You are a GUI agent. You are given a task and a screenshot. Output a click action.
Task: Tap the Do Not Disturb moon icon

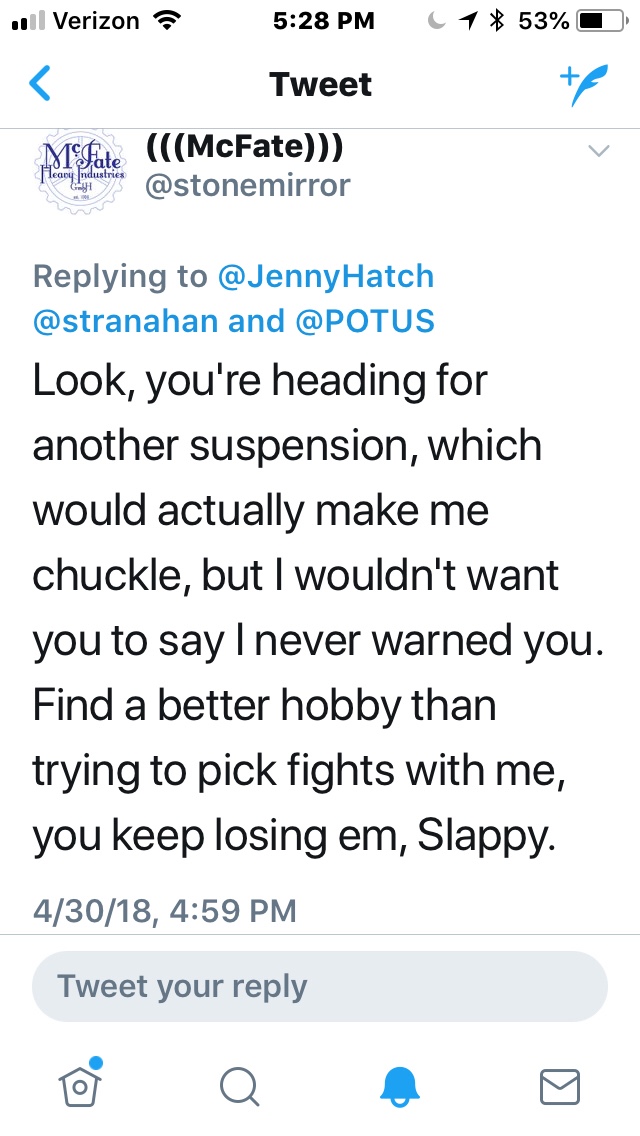(436, 21)
